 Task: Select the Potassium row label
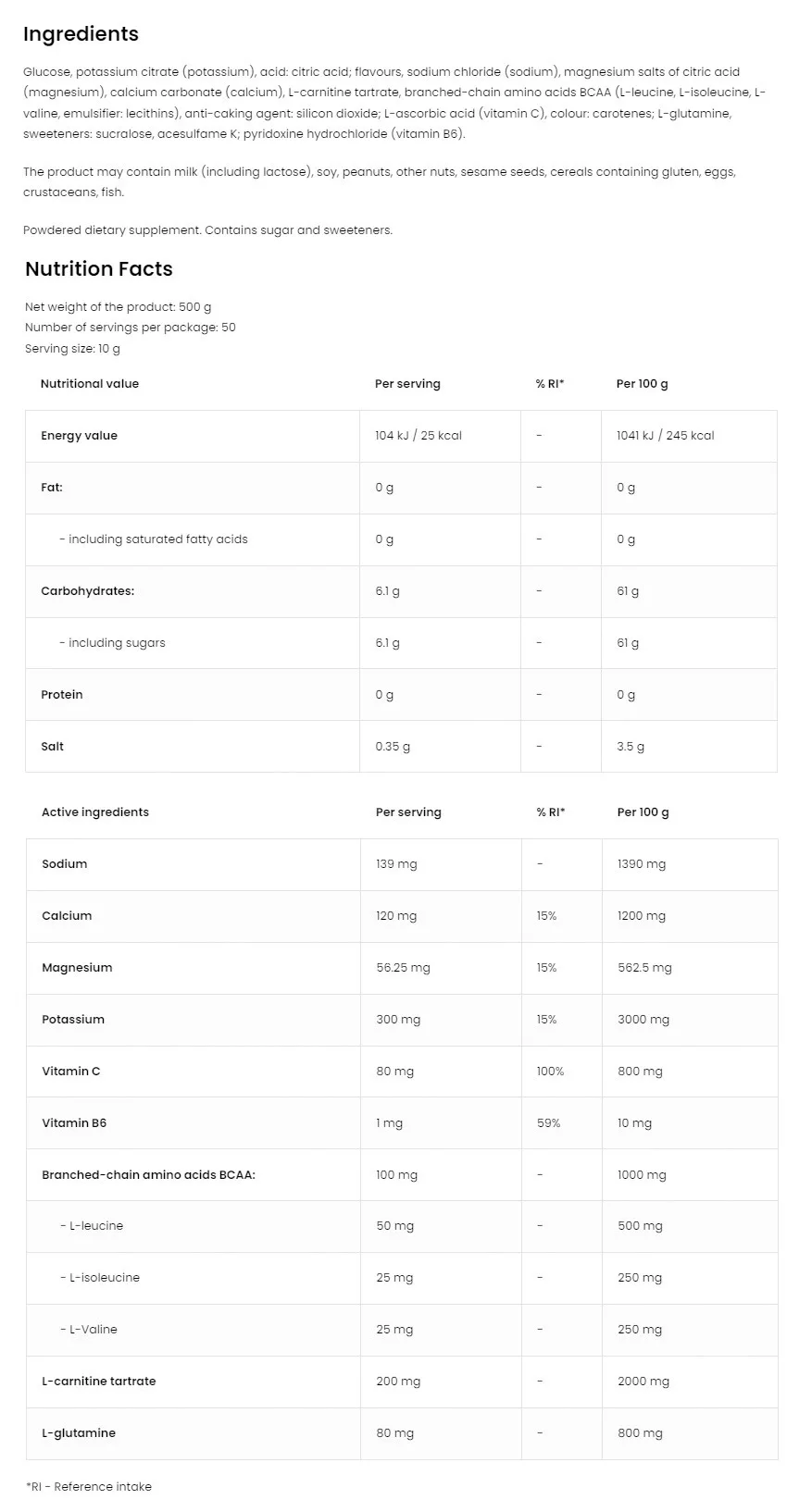[73, 1020]
